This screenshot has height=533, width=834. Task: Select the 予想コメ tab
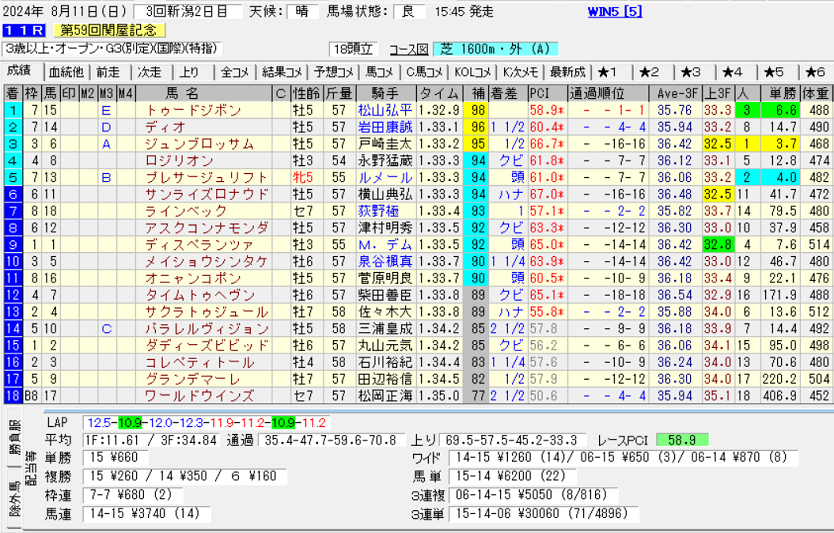pyautogui.click(x=332, y=72)
